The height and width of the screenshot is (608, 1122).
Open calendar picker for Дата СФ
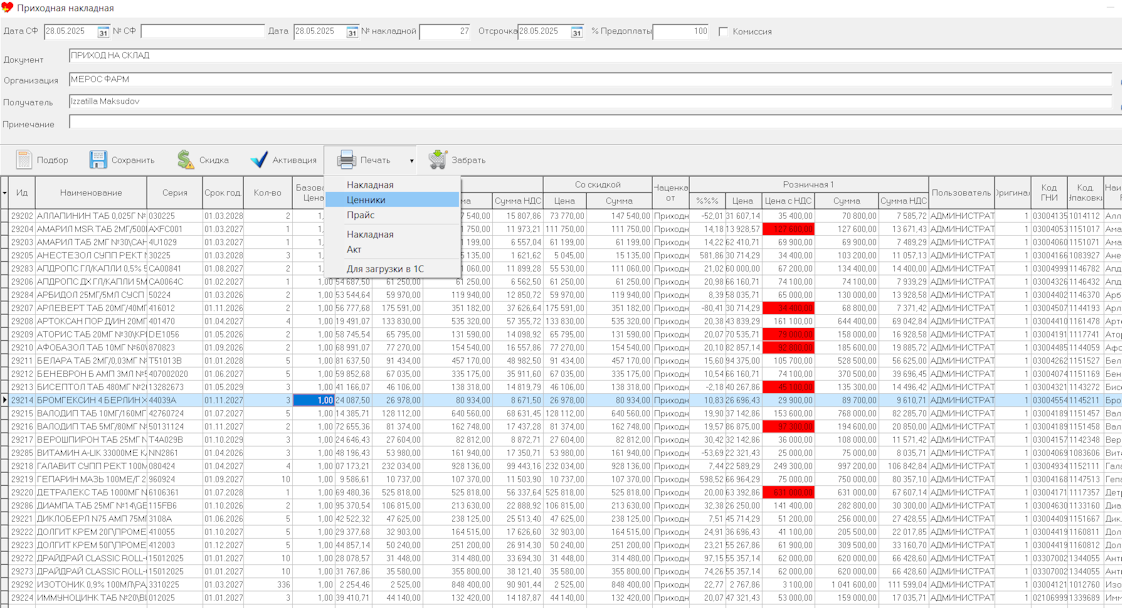click(x=102, y=32)
